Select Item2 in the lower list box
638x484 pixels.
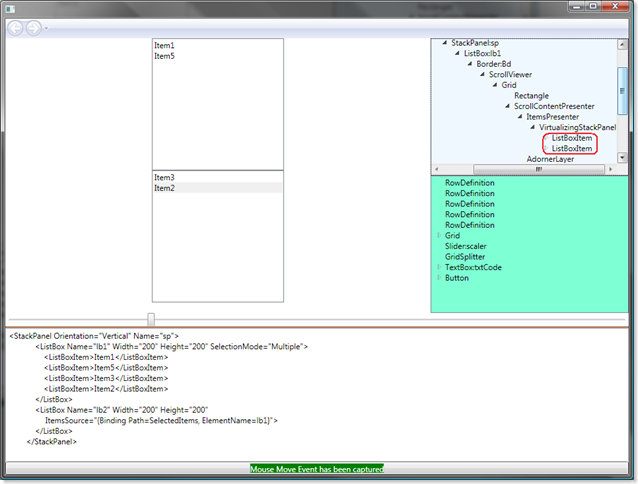point(217,188)
